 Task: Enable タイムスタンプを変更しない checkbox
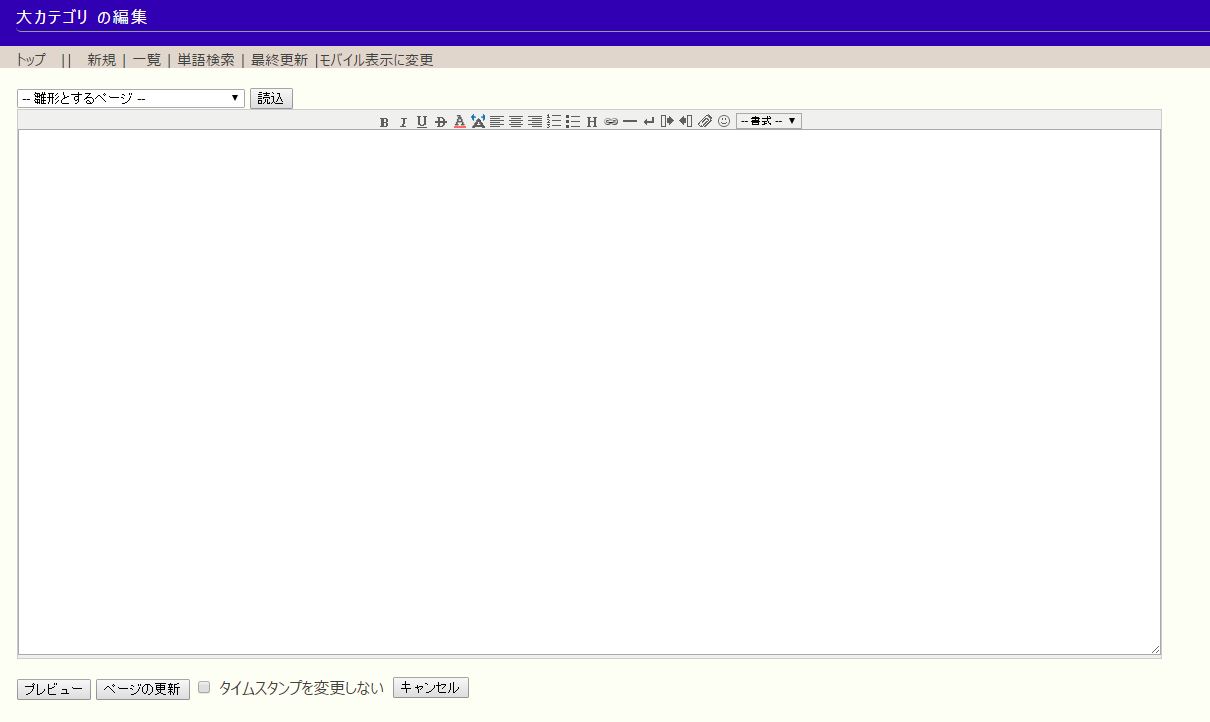pyautogui.click(x=204, y=688)
